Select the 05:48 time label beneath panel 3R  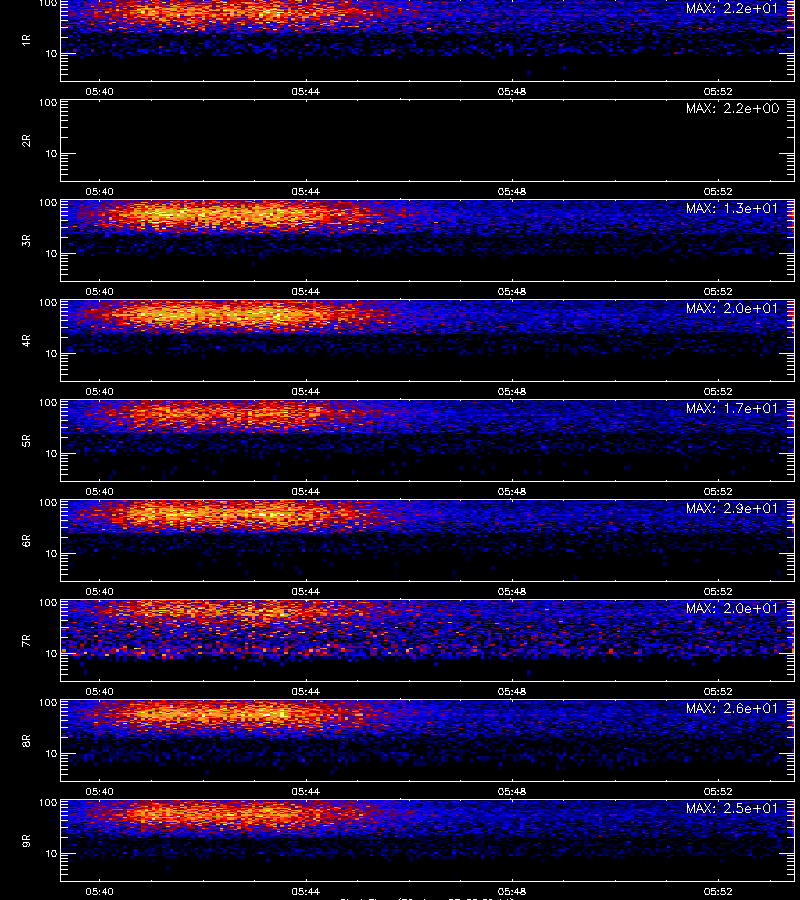tap(511, 292)
